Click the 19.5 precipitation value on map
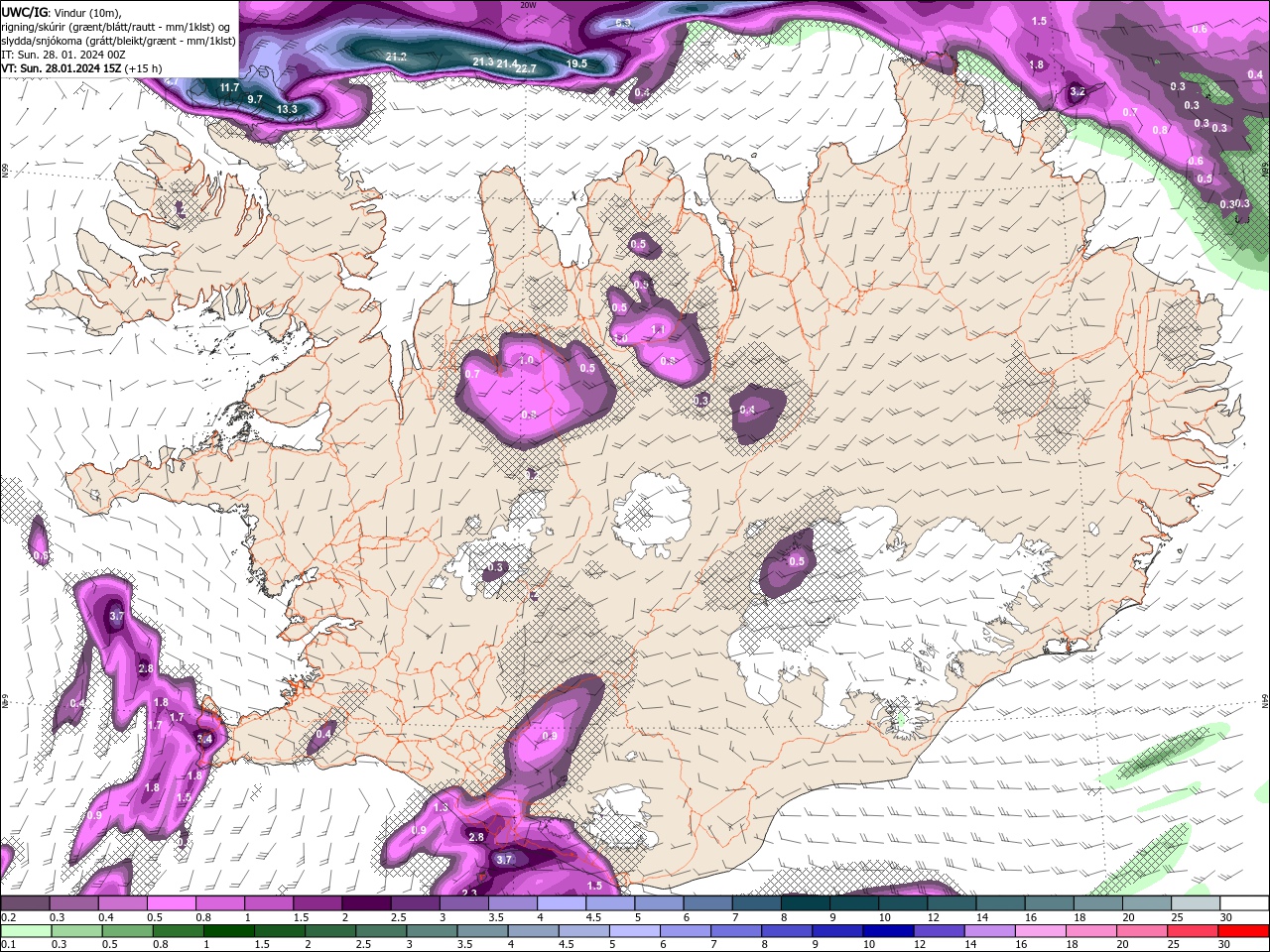 tap(576, 63)
